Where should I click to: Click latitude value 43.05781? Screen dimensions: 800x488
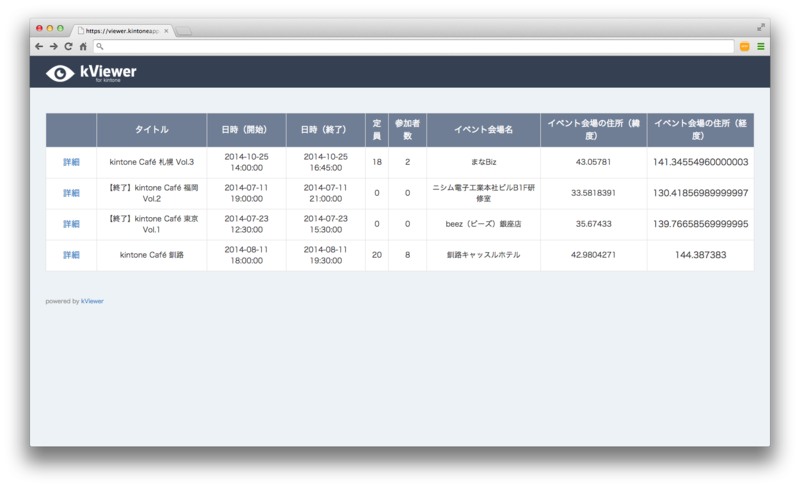[x=593, y=162]
